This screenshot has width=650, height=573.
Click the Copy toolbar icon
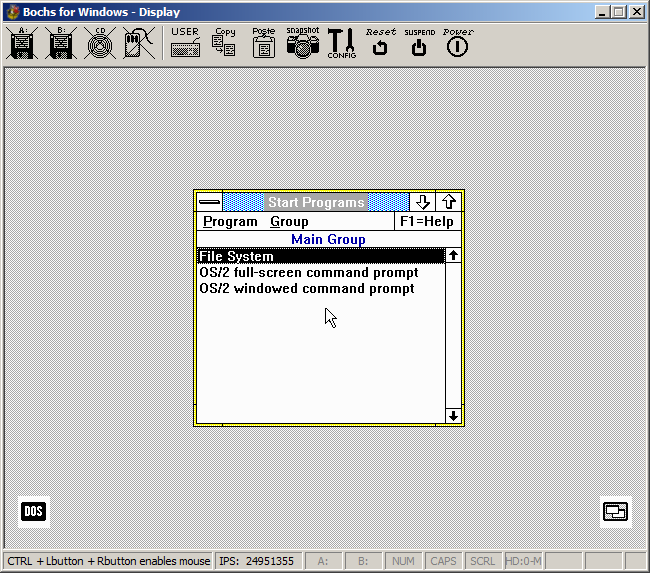224,43
